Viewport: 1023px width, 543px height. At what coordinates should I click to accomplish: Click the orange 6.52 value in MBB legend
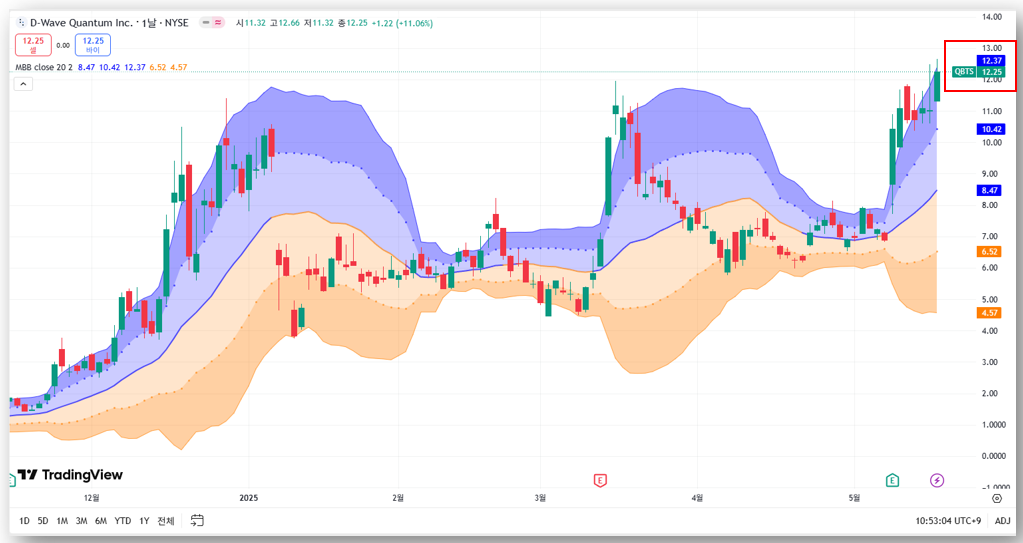pyautogui.click(x=158, y=67)
